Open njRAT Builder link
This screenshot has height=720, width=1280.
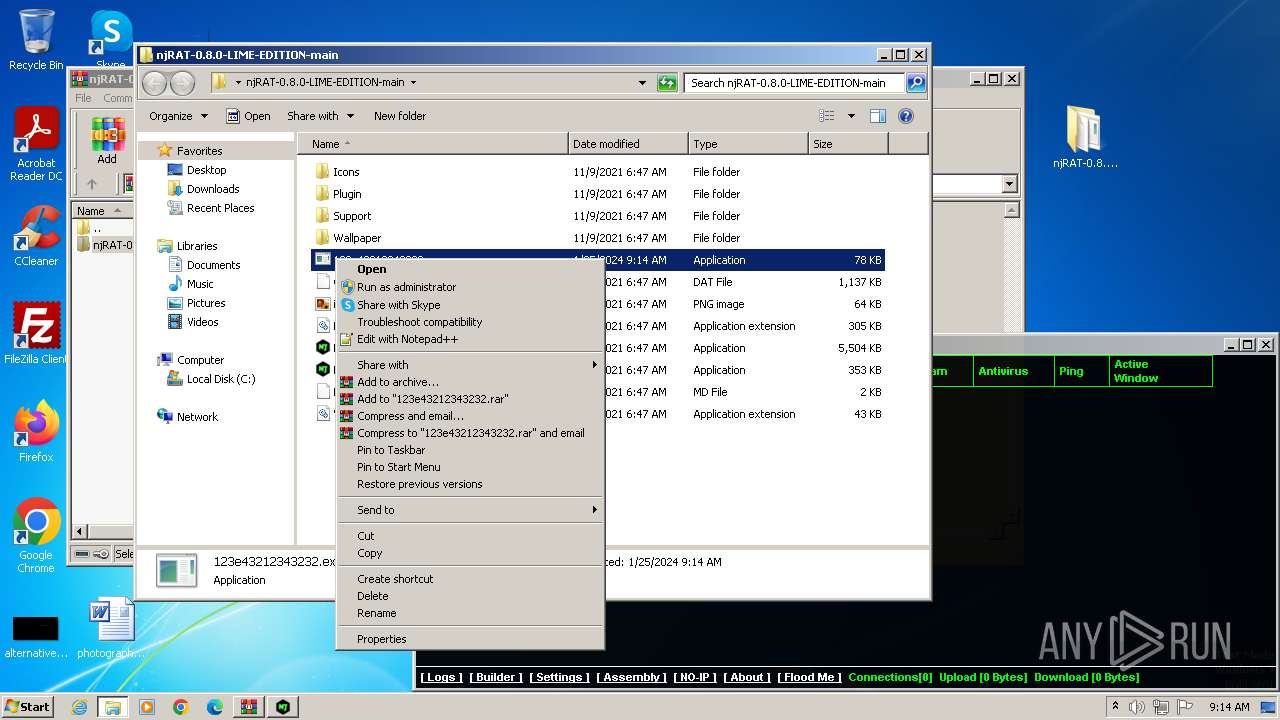click(495, 677)
